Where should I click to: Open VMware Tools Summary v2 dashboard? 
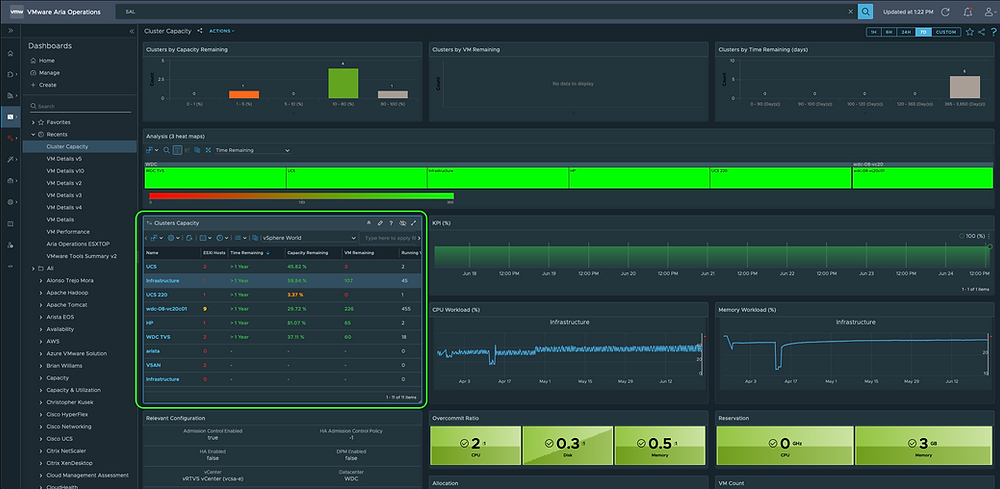coord(81,256)
